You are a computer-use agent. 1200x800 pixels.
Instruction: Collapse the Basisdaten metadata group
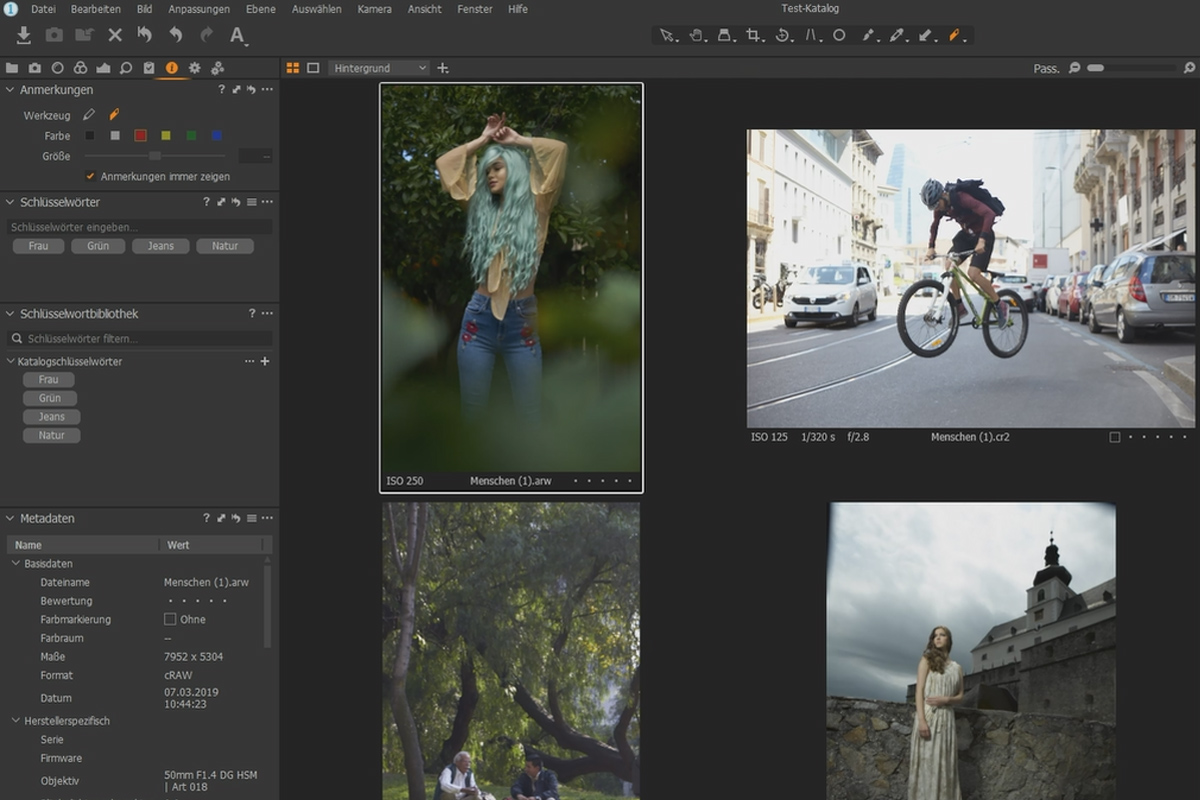coord(16,564)
